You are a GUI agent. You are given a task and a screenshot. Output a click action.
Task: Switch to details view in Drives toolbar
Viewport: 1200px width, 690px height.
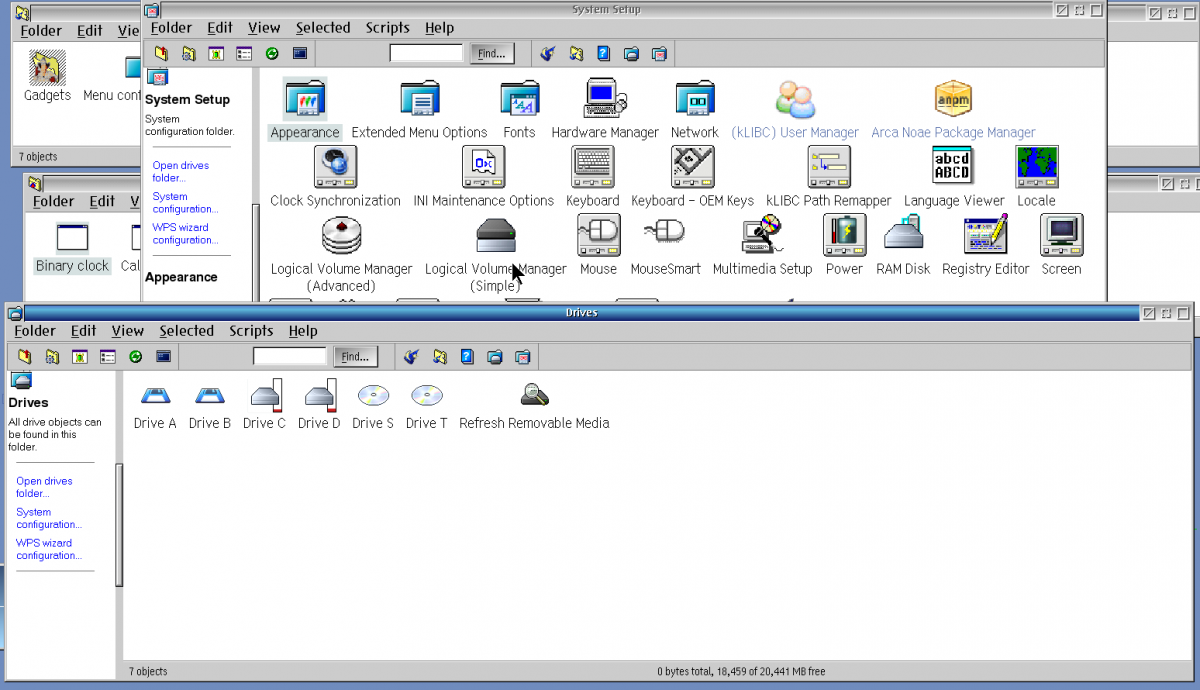pos(109,356)
